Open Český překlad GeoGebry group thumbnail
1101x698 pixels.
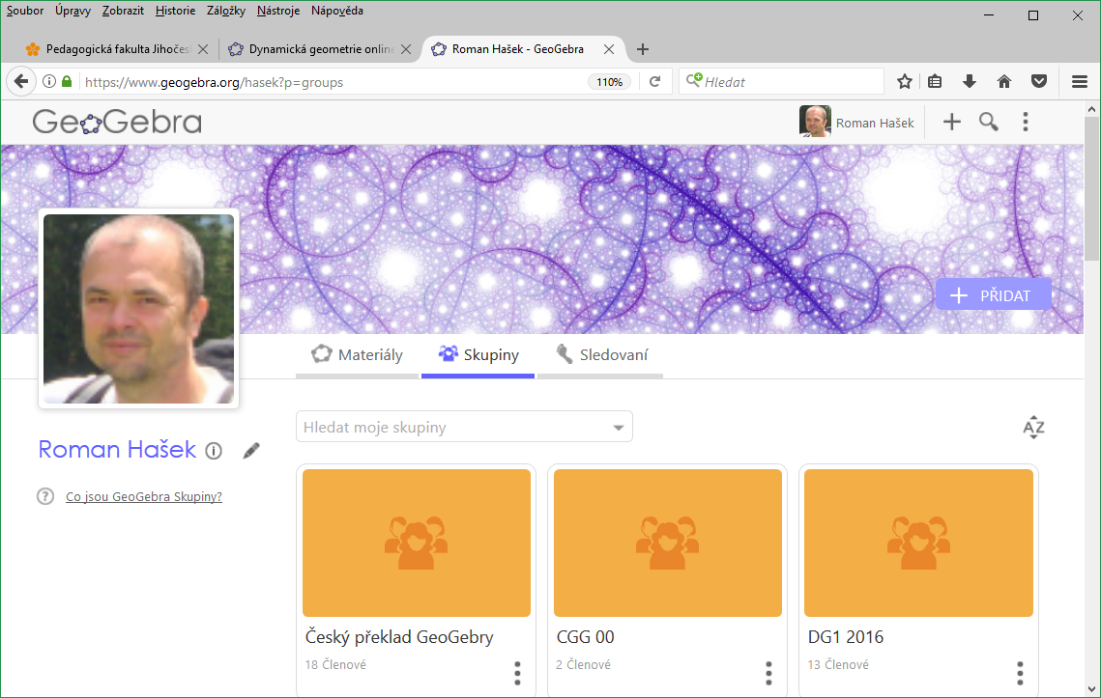[416, 543]
